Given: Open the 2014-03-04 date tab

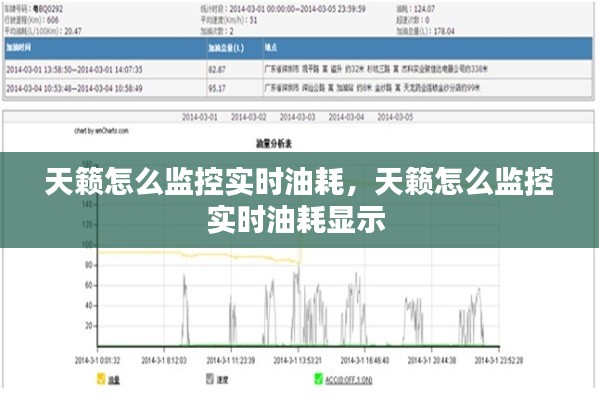Looking at the screenshot, I should coord(346,117).
